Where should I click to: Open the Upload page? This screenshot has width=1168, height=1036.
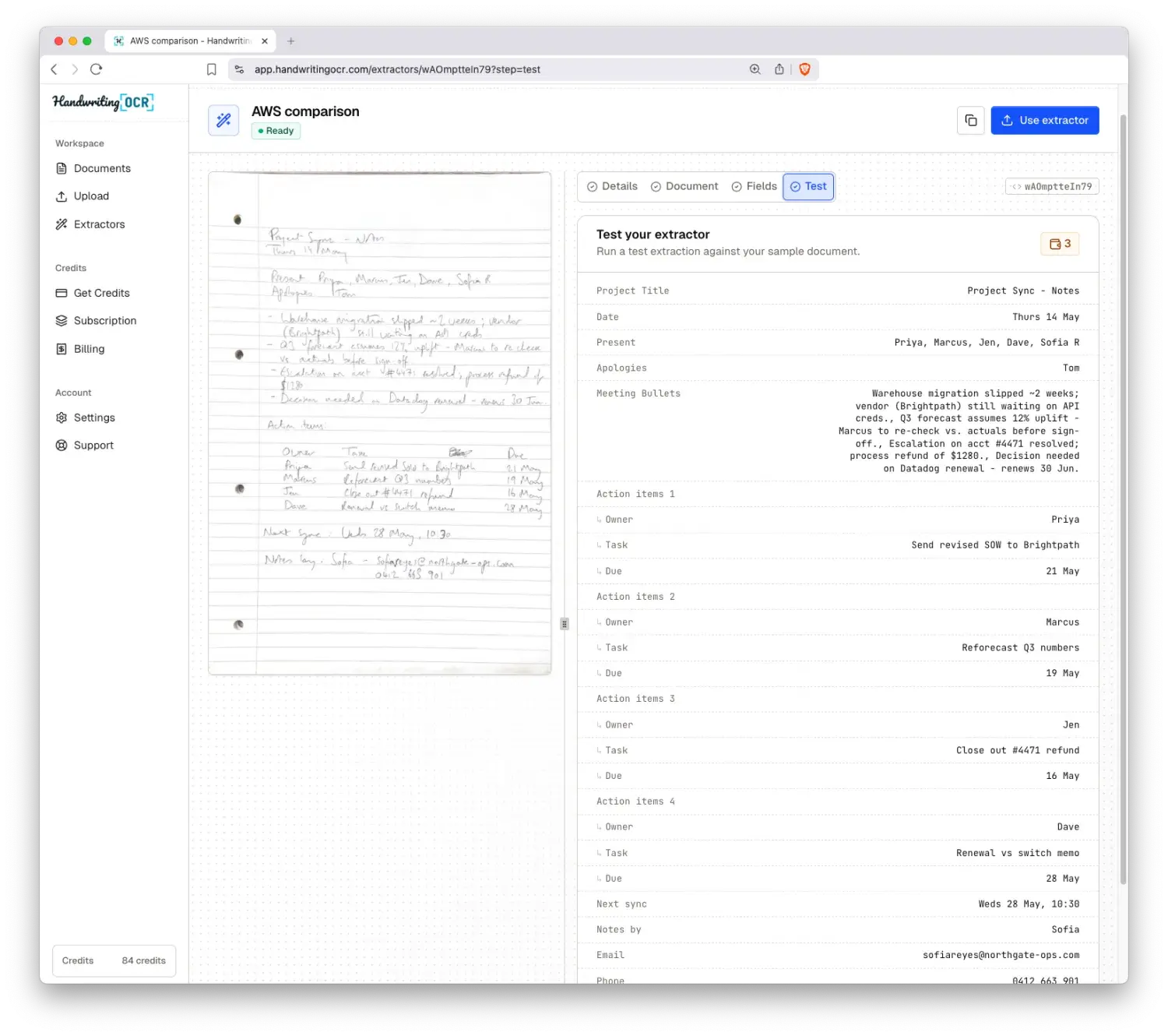click(83, 196)
